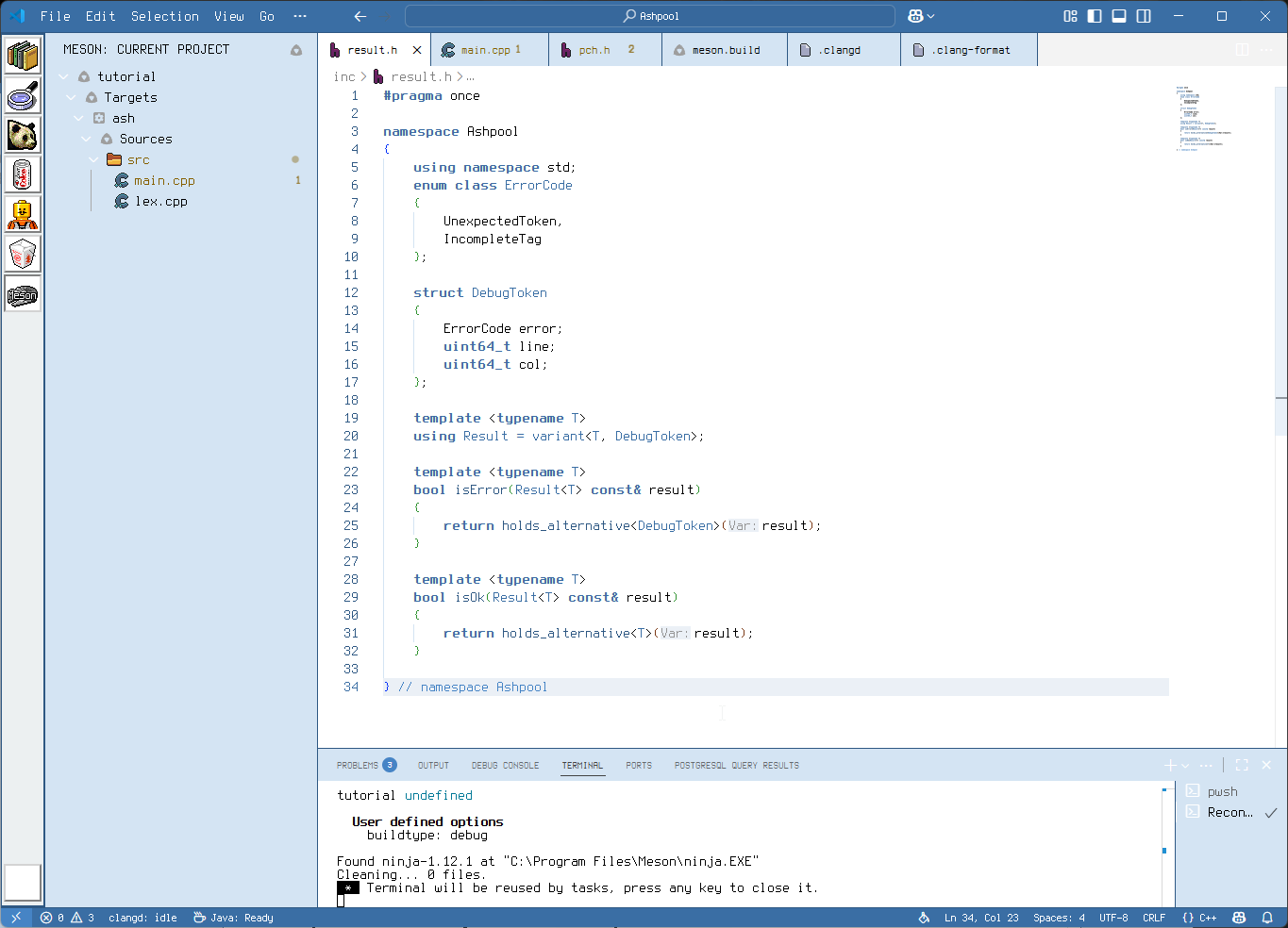
Task: Open lex.cpp in the project tree
Action: (160, 201)
